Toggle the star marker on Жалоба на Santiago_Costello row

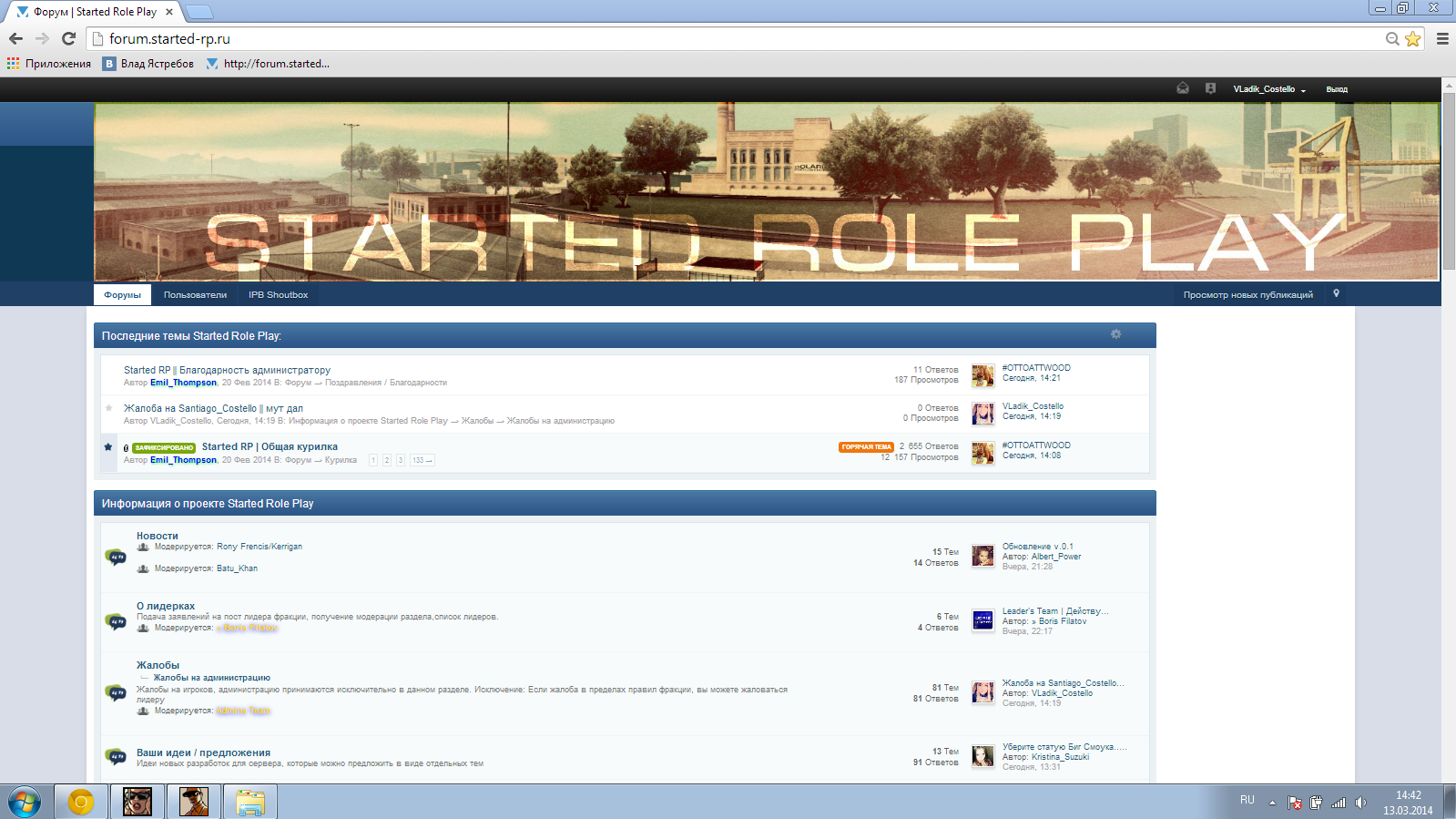point(109,407)
